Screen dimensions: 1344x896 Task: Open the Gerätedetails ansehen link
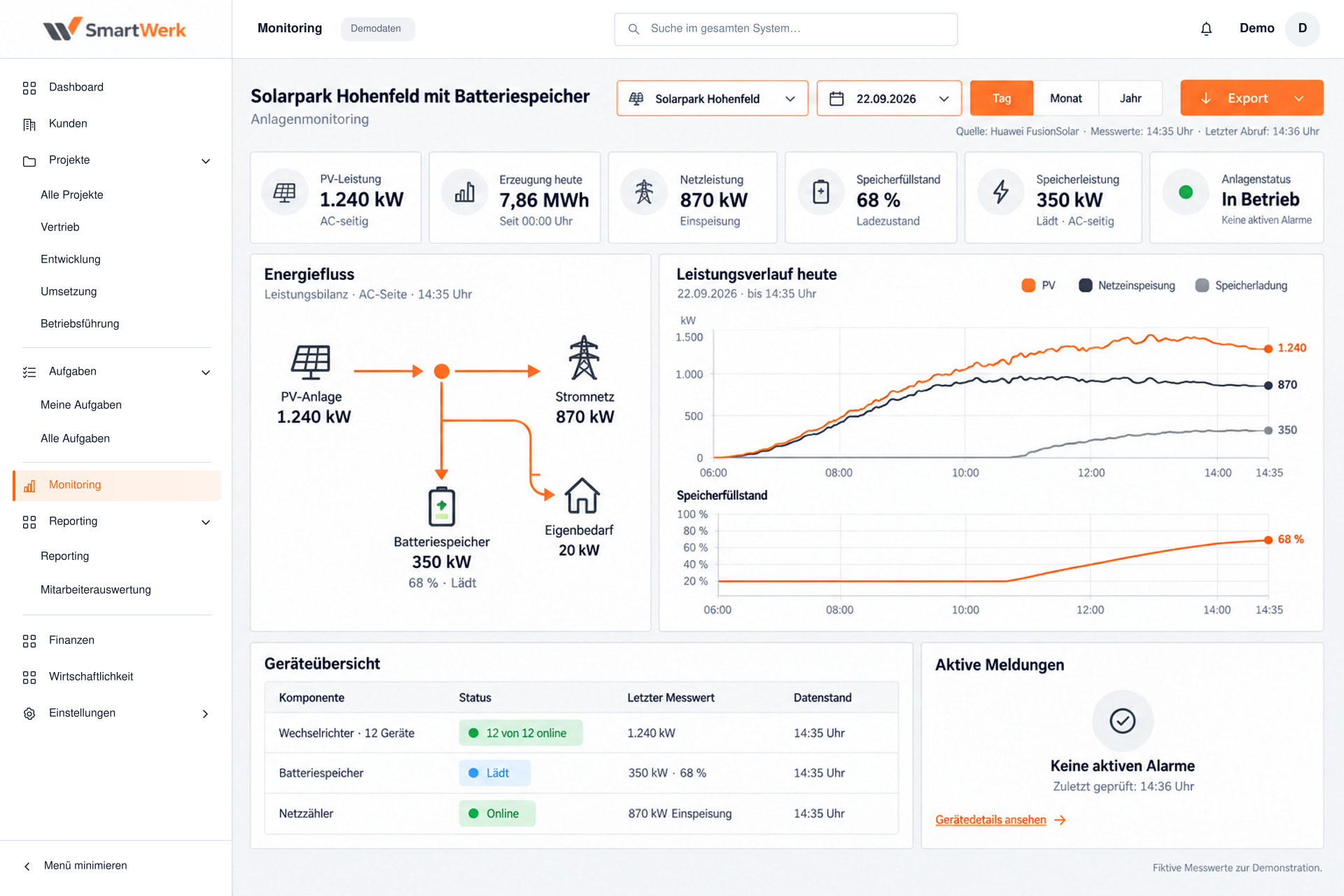coord(1001,820)
